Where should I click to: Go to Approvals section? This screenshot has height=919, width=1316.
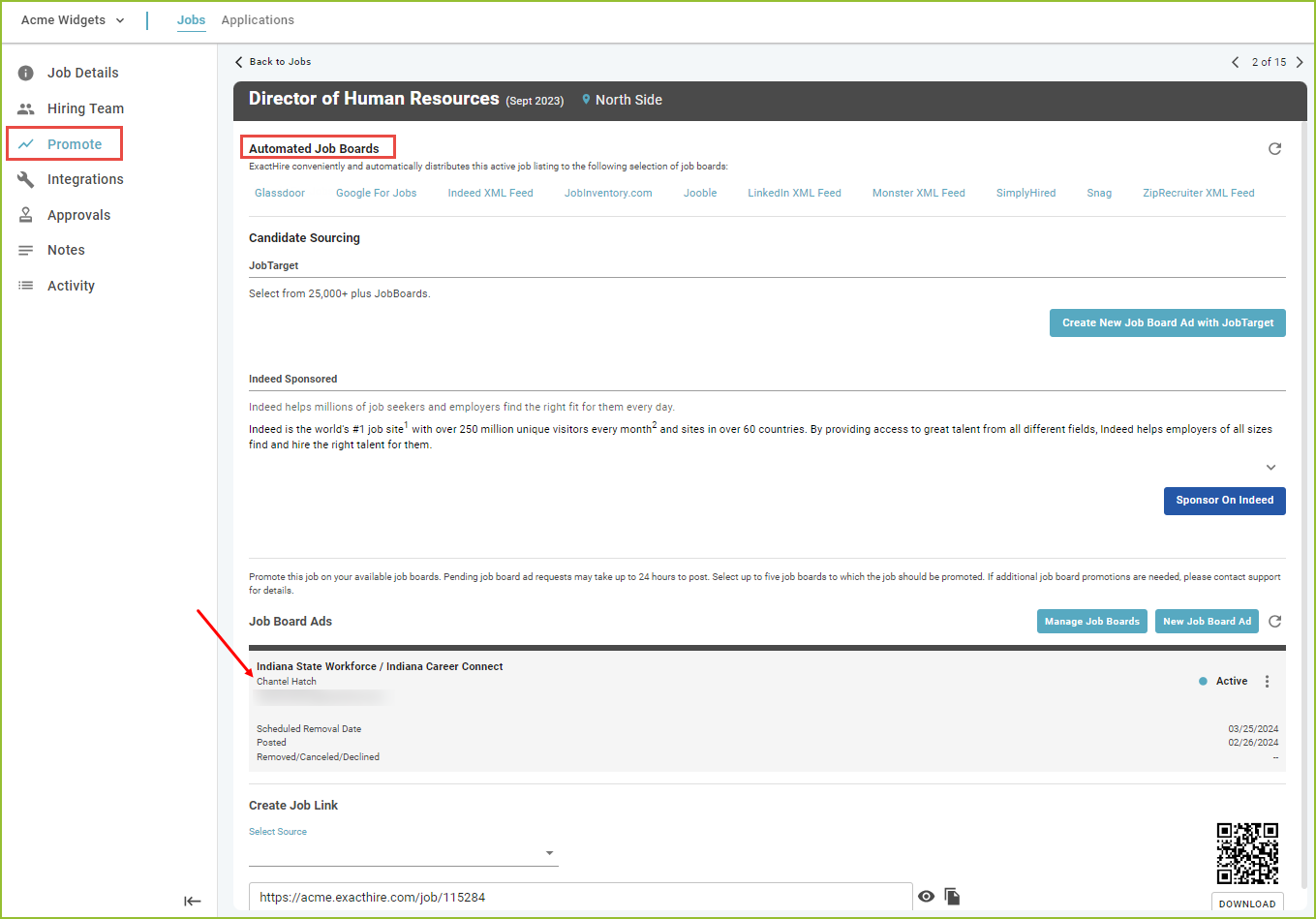(78, 215)
